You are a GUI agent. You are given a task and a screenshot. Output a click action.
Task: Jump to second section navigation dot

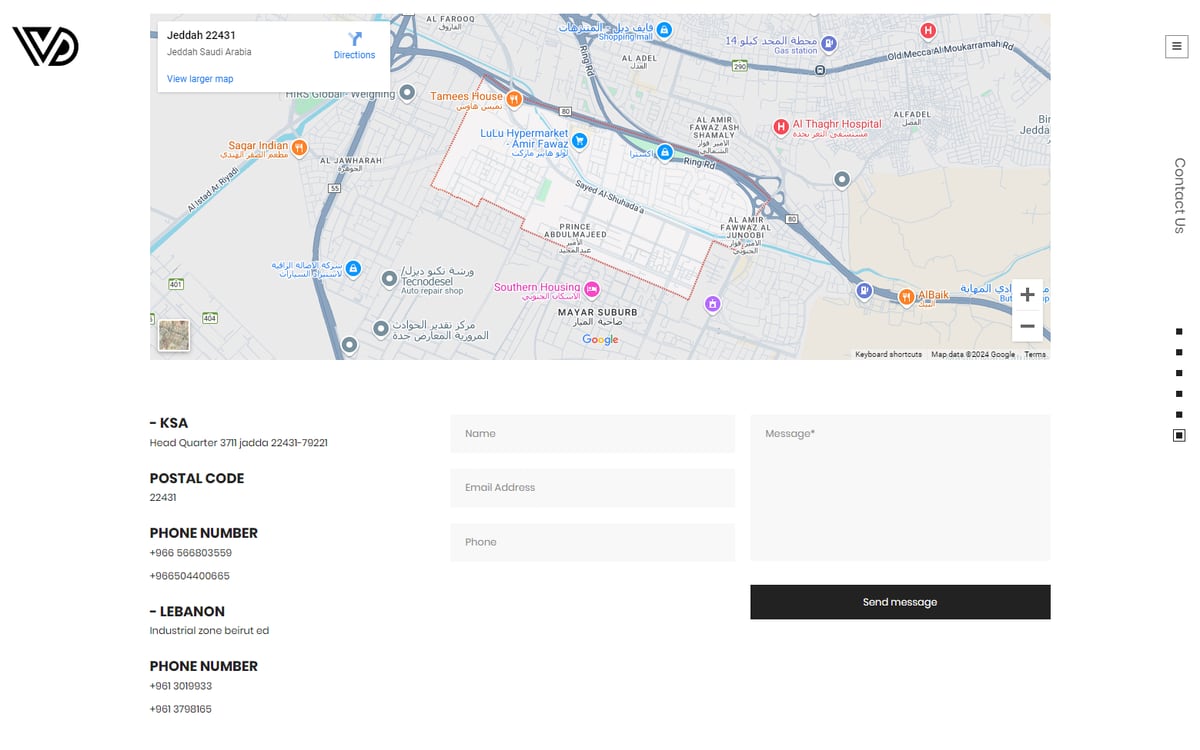click(1179, 352)
